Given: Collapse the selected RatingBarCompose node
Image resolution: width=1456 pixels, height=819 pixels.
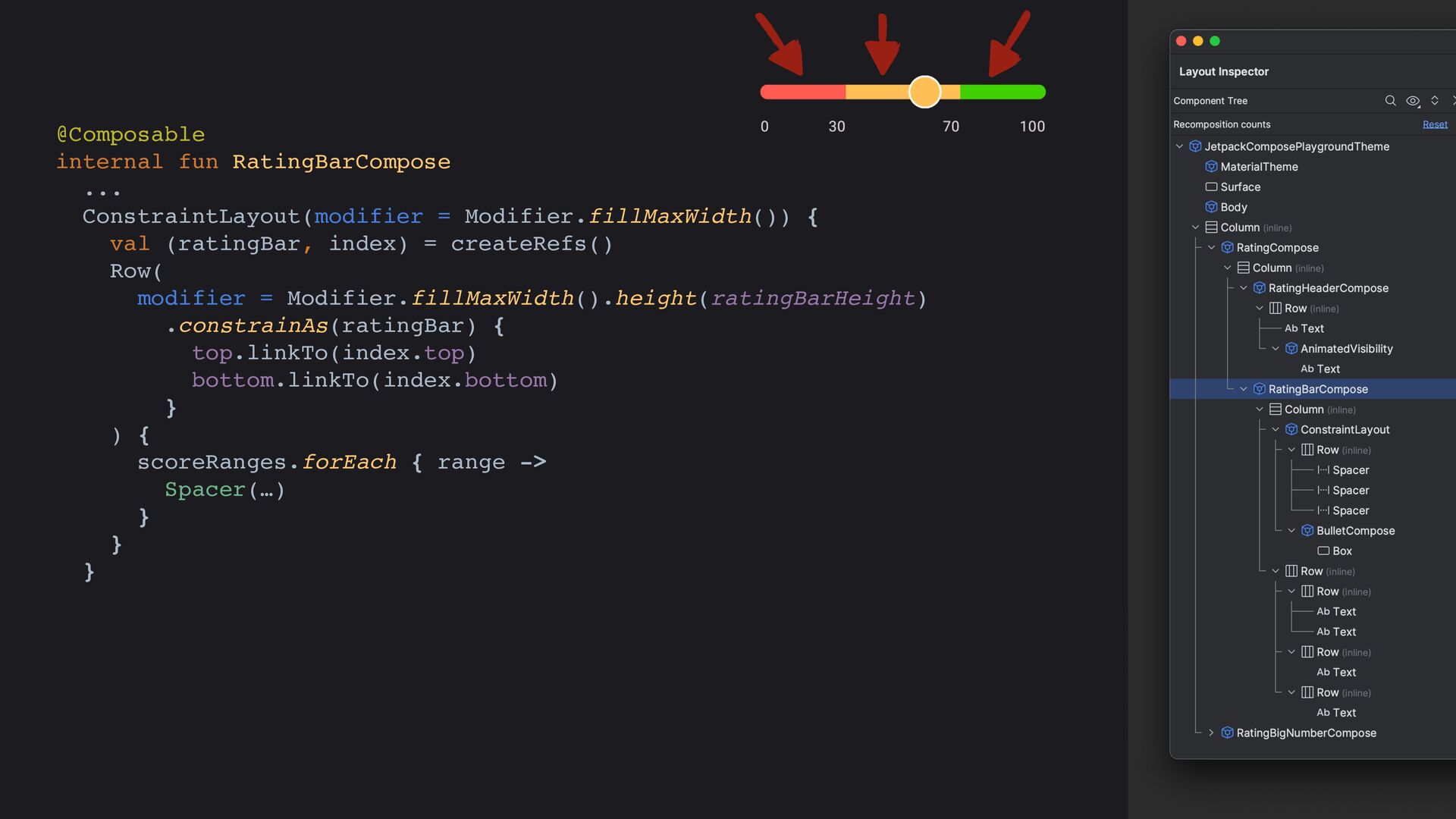Looking at the screenshot, I should pos(1244,389).
